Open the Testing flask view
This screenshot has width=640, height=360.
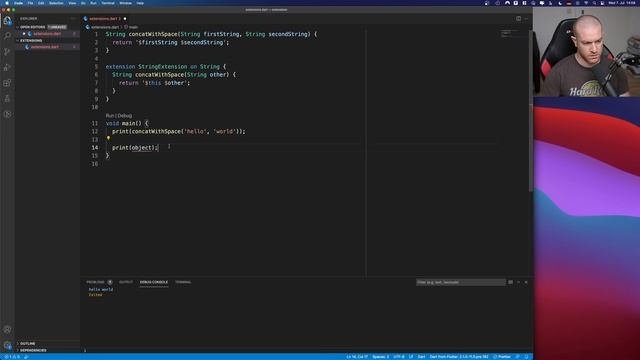tap(7, 99)
